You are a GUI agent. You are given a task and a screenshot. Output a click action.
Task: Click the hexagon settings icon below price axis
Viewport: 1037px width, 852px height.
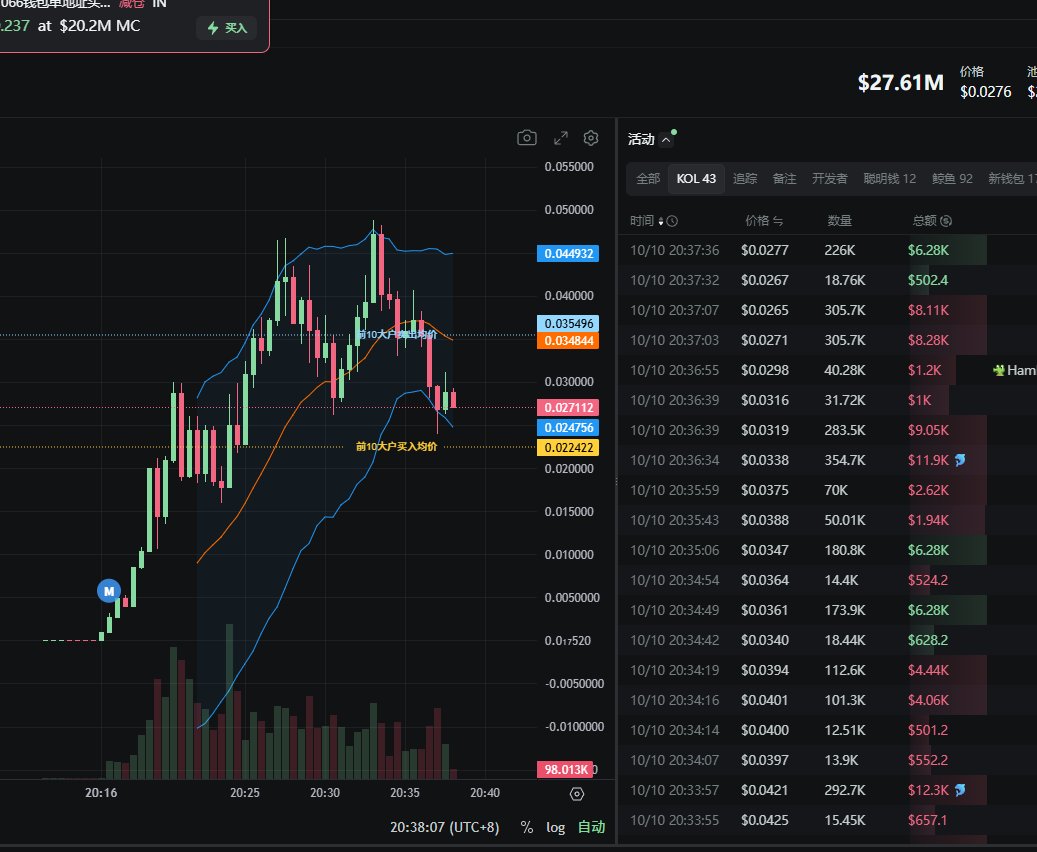pyautogui.click(x=576, y=794)
